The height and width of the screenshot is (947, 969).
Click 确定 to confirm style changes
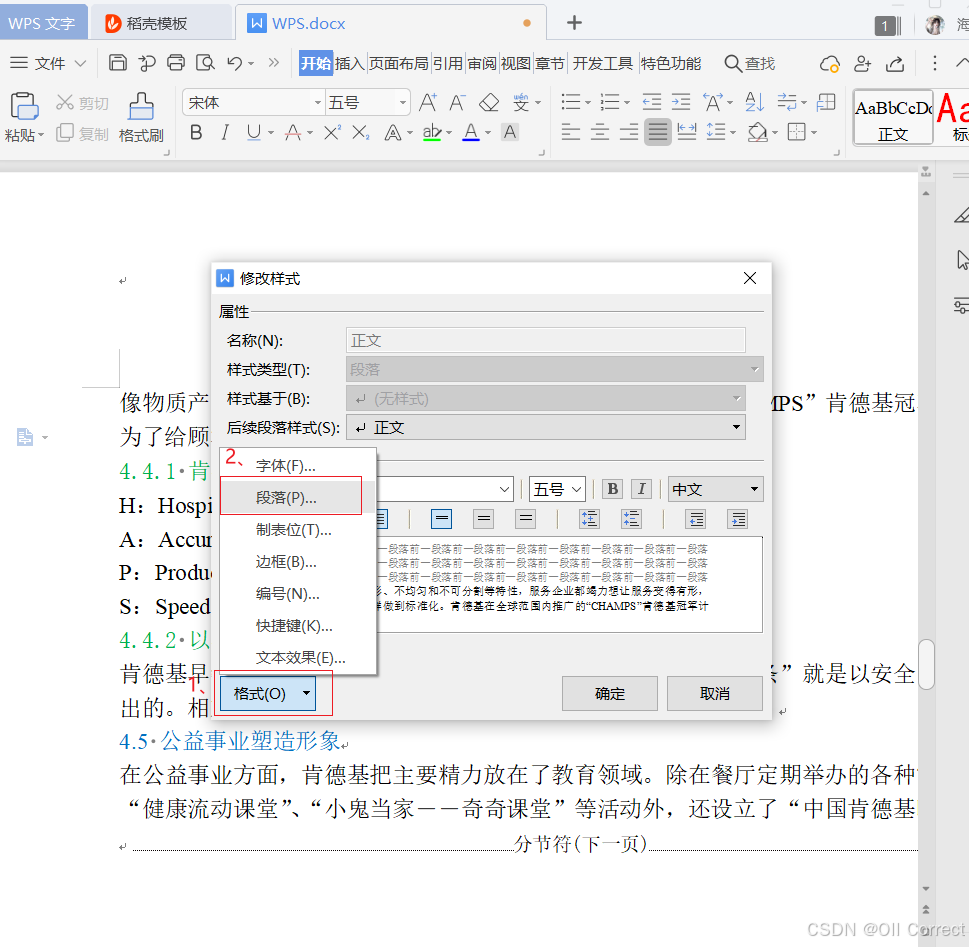609,694
